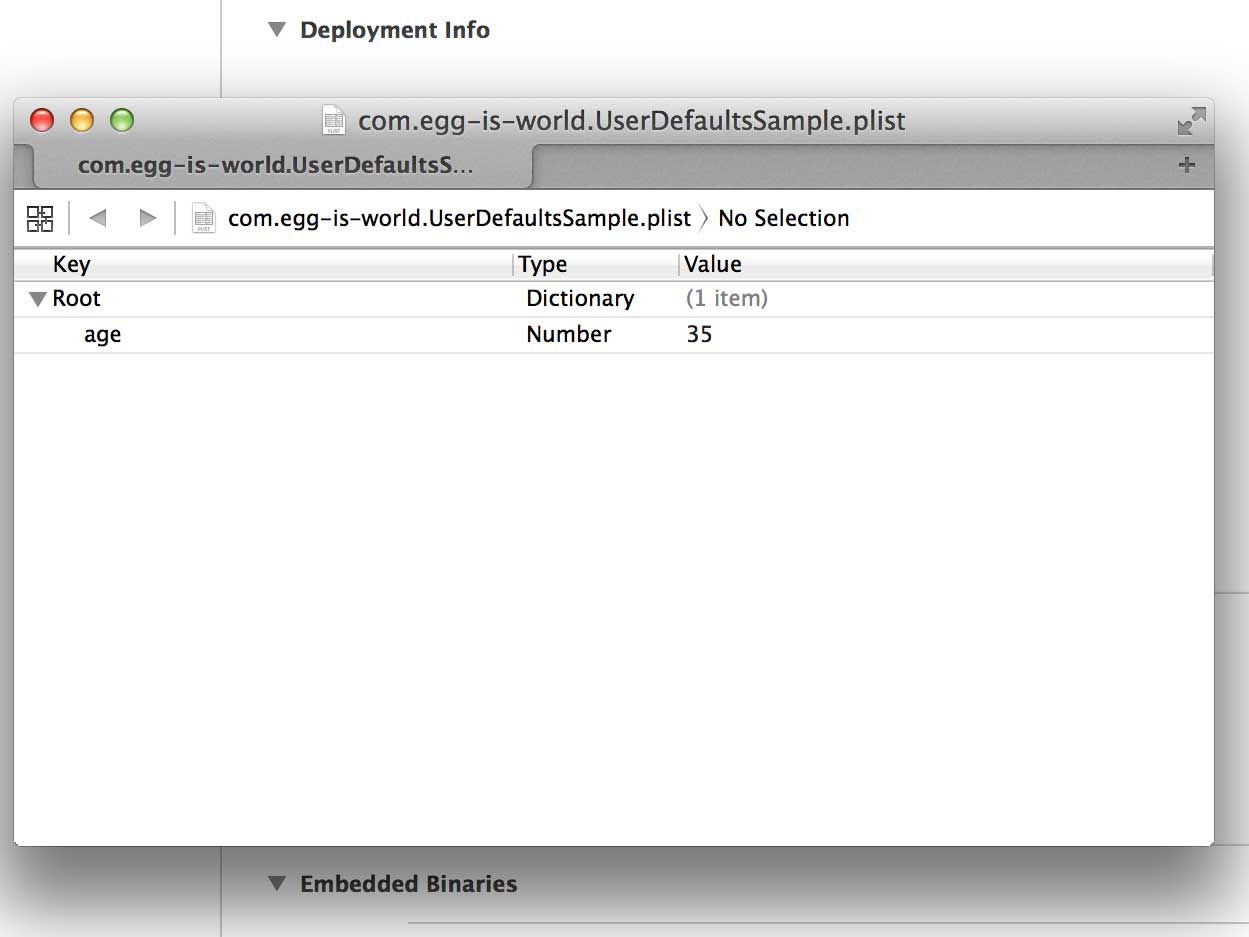The height and width of the screenshot is (937, 1249).
Task: Select the com.egg-is-world.UserDefaultsS... tab
Action: point(283,166)
